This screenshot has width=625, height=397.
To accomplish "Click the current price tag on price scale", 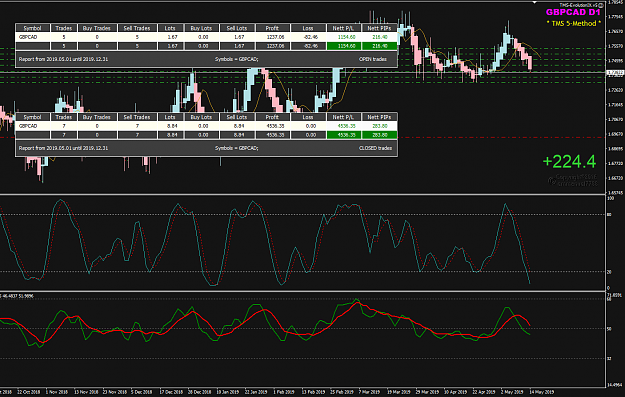I will (615, 73).
